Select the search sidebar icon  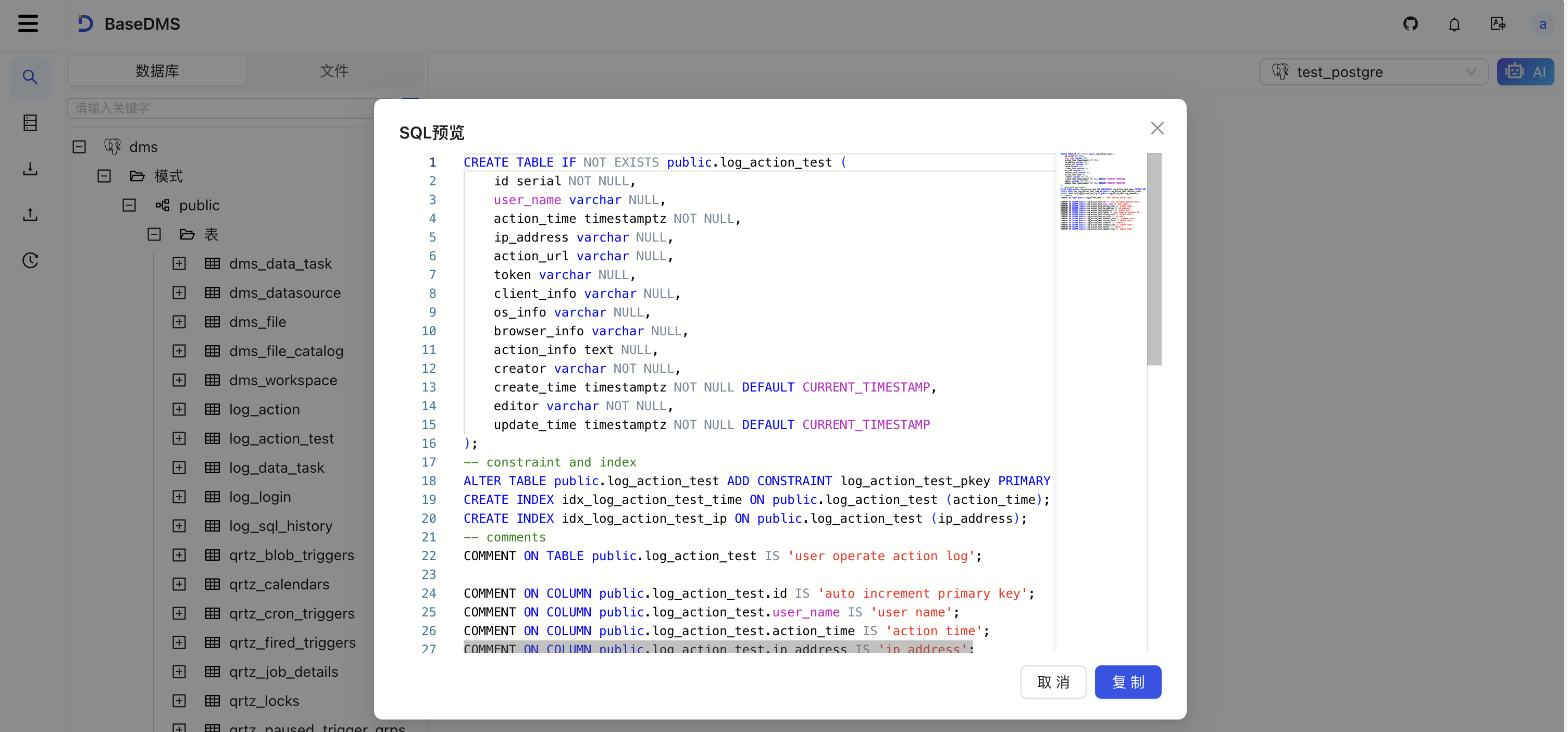[30, 77]
